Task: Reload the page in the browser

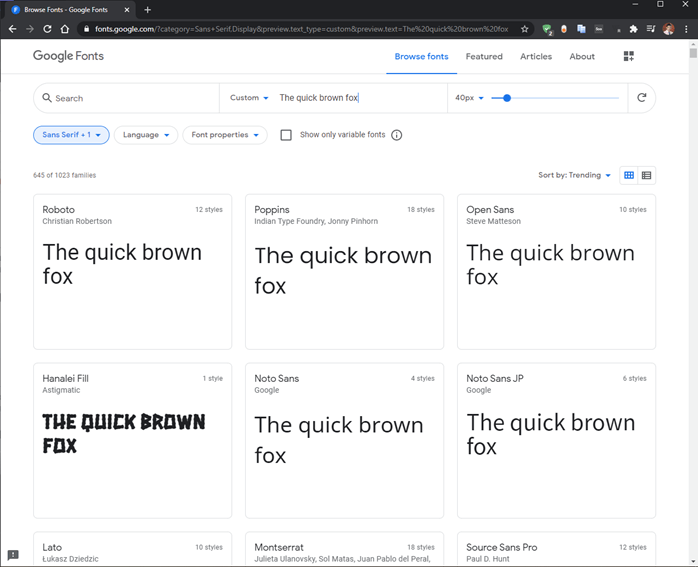Action: [47, 29]
